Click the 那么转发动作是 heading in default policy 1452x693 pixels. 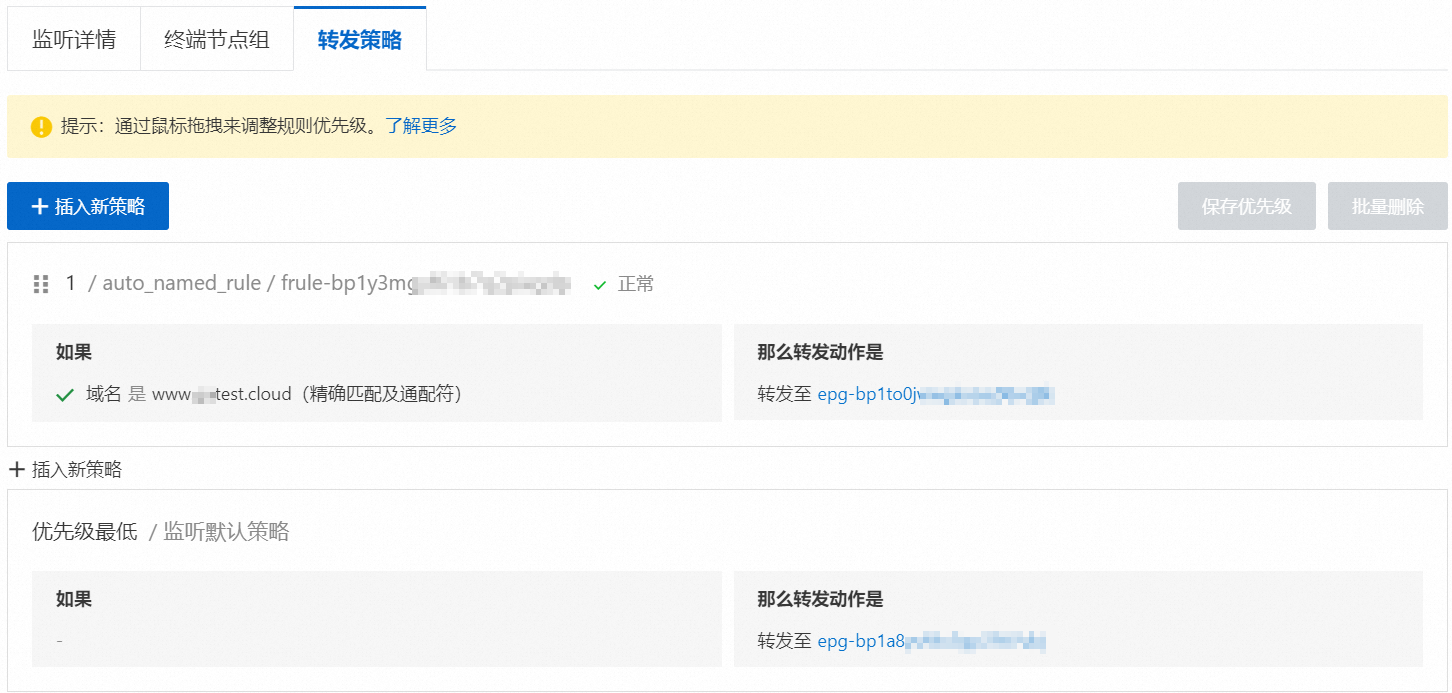point(821,599)
